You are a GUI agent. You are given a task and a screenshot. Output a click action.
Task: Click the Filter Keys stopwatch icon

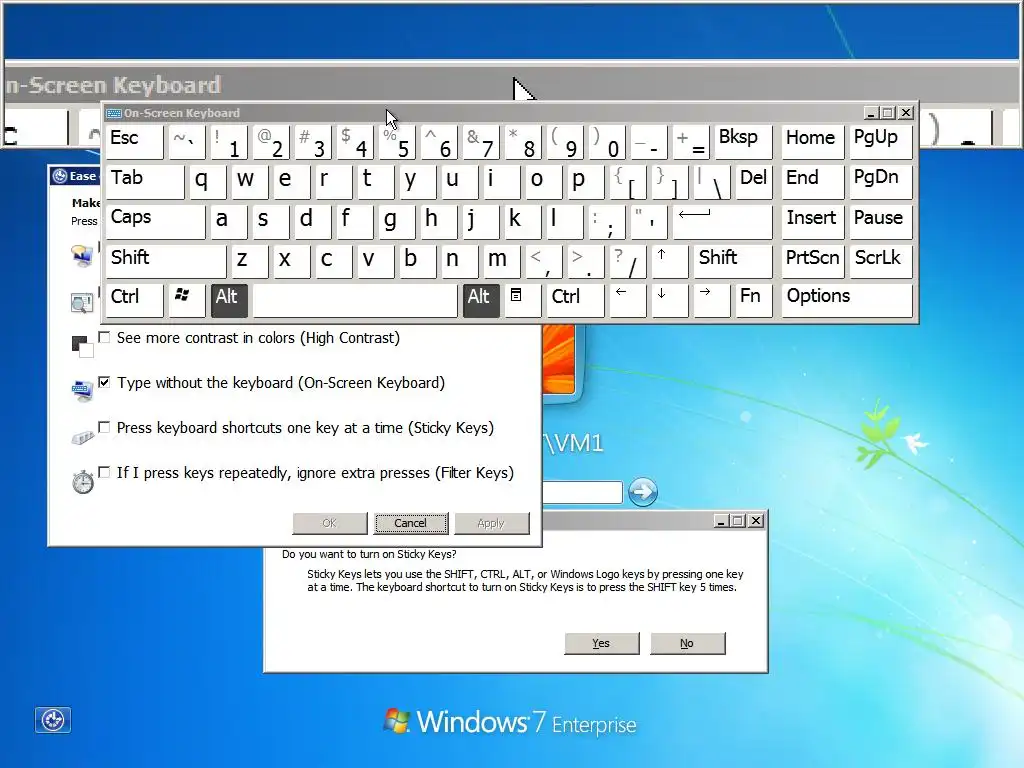tap(82, 481)
